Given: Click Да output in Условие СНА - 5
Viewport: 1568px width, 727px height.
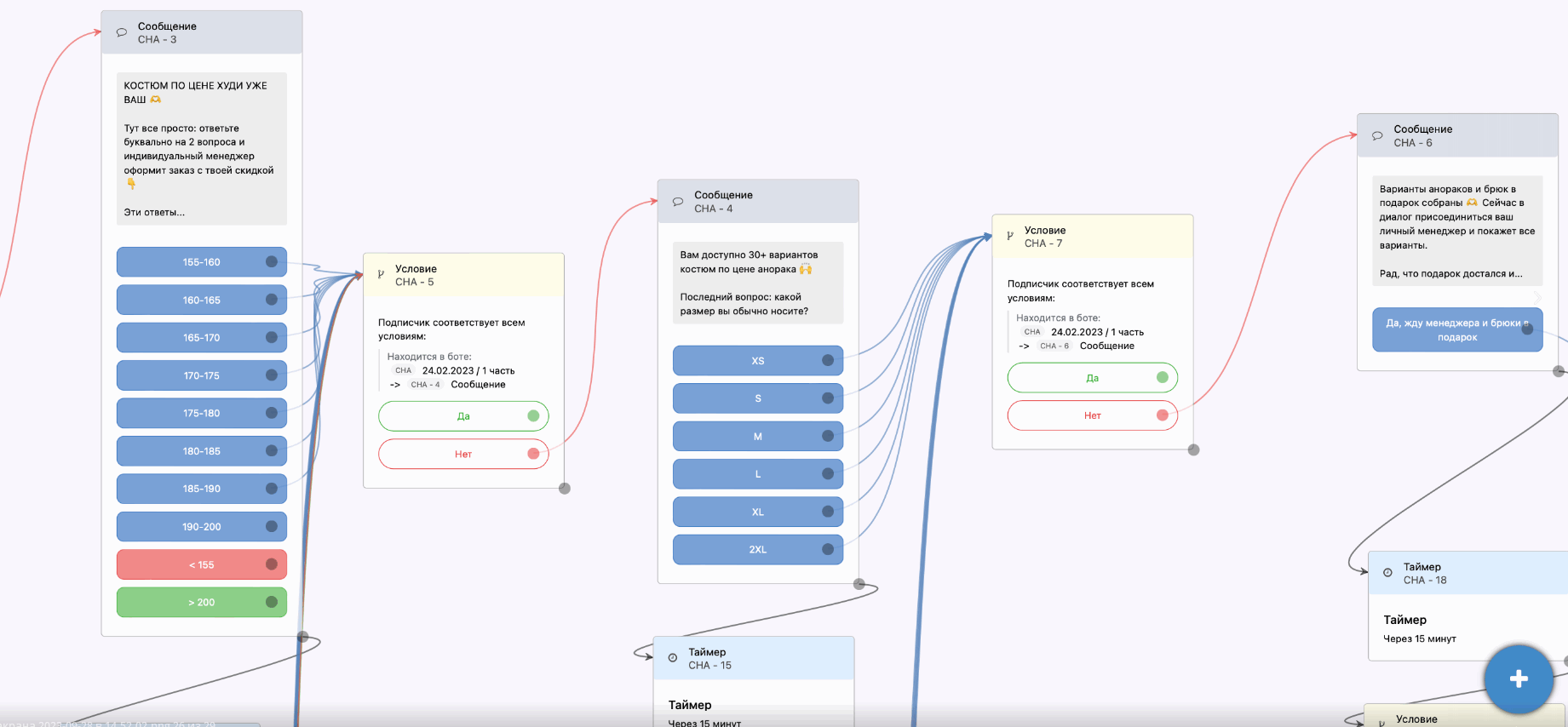Looking at the screenshot, I should [463, 416].
